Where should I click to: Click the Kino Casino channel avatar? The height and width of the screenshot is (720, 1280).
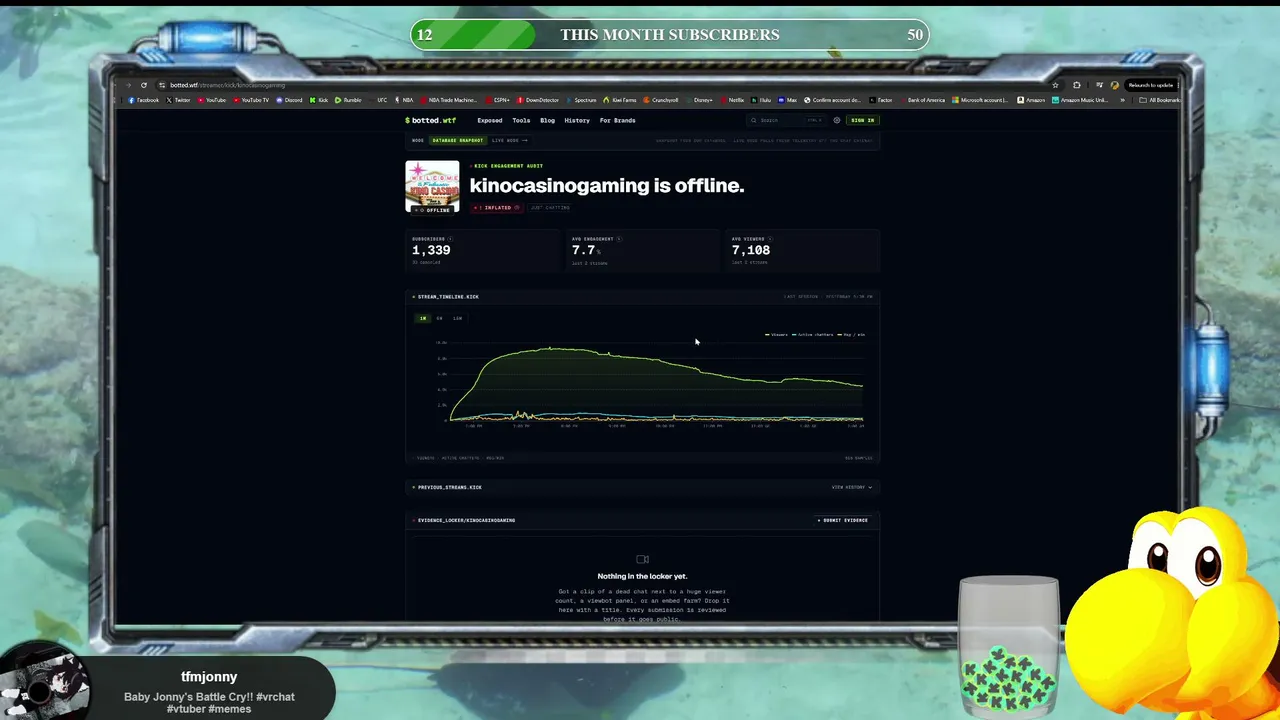[432, 187]
